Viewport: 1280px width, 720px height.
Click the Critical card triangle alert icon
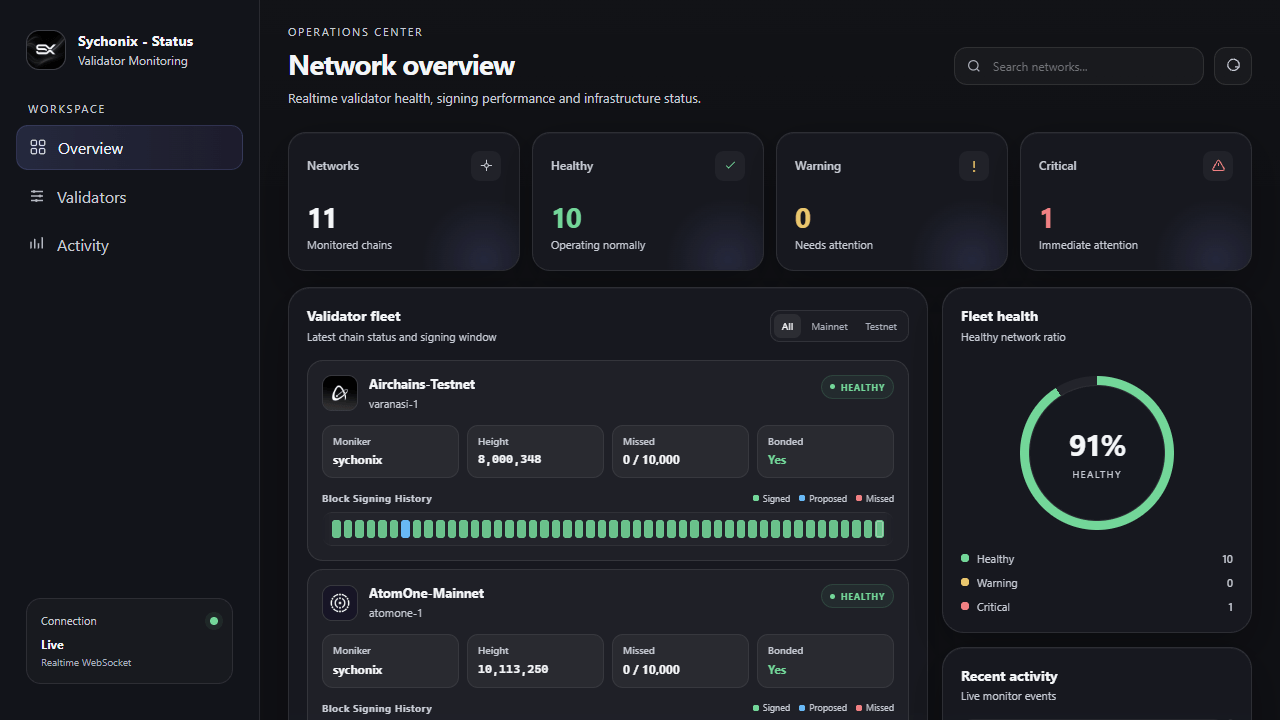click(x=1218, y=166)
